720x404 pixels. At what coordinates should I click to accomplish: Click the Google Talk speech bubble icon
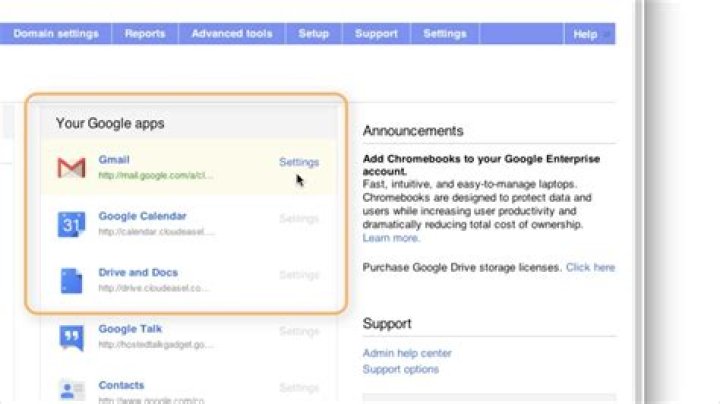(72, 337)
